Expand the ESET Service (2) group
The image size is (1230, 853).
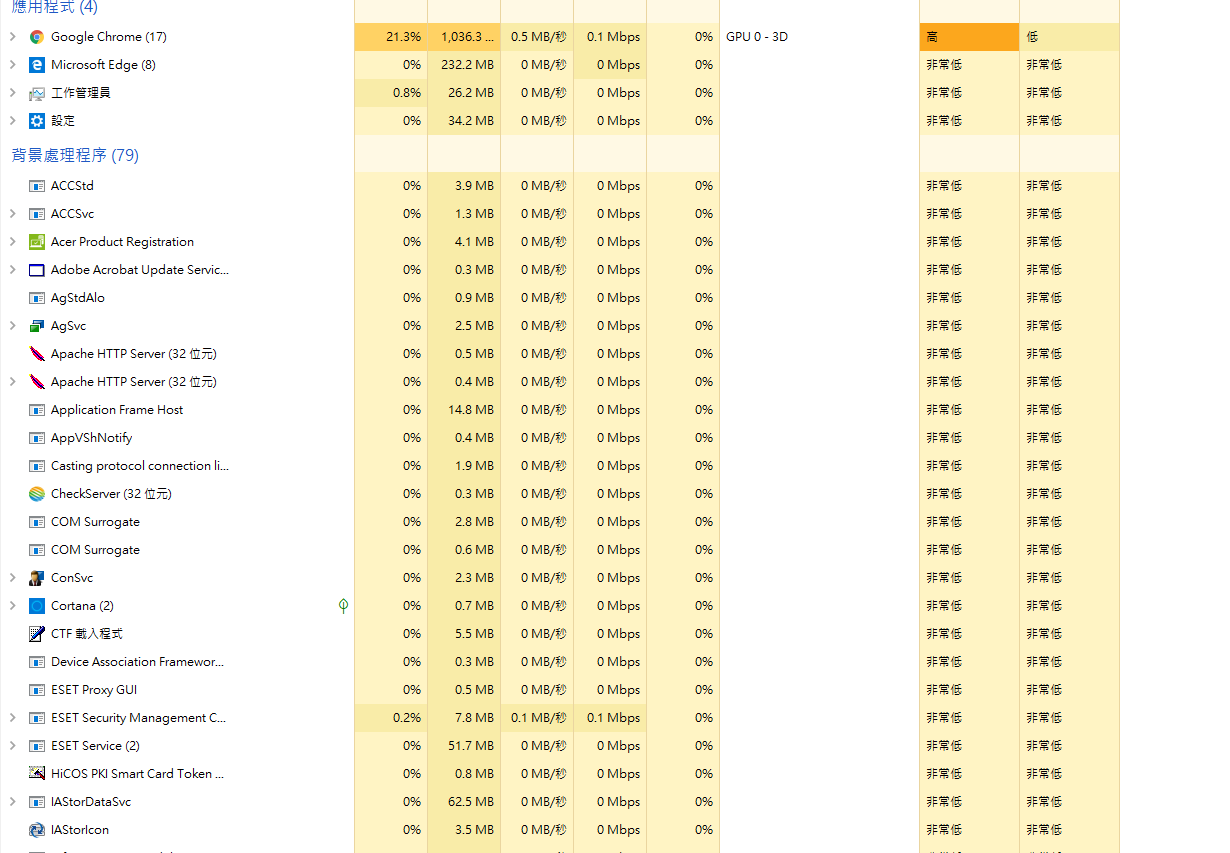12,746
